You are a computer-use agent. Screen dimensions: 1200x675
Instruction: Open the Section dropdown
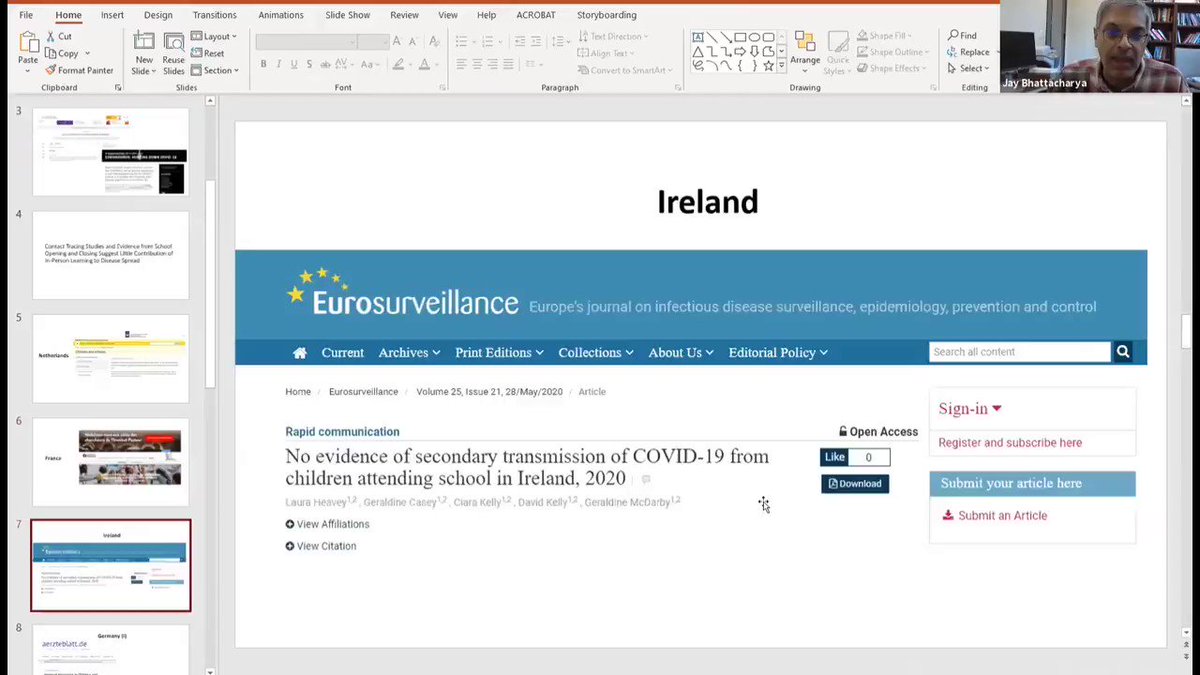point(215,70)
